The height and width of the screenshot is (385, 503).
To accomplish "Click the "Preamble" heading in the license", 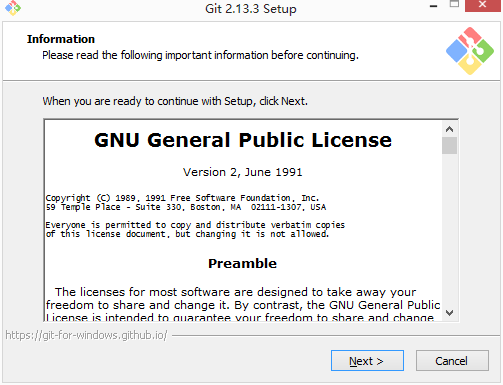I will pos(242,263).
